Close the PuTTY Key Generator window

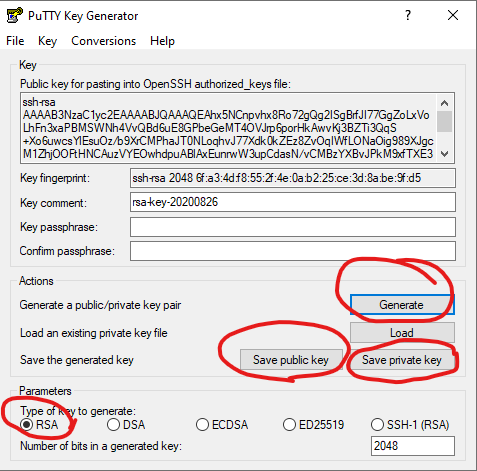click(453, 15)
